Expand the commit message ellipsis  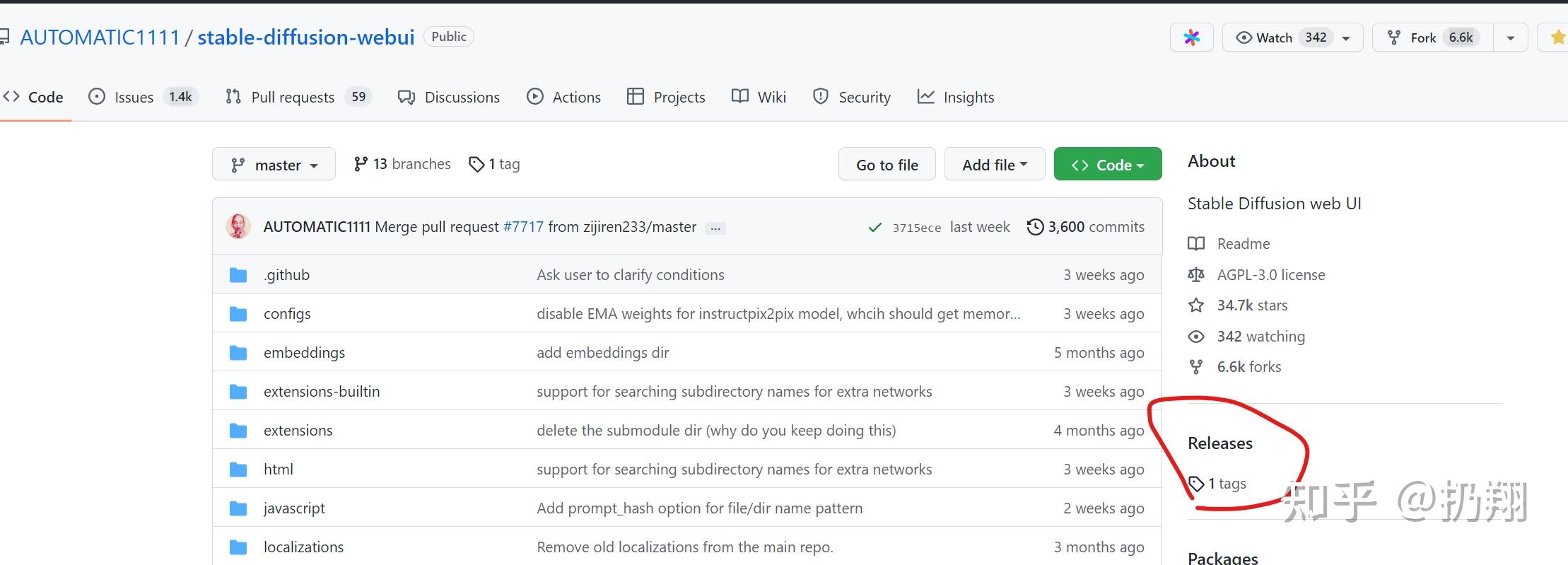[x=715, y=228]
